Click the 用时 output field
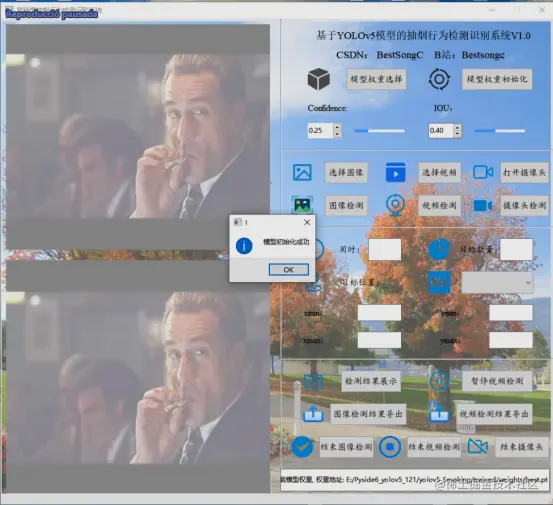Viewport: 553px width, 505px height. pos(384,249)
